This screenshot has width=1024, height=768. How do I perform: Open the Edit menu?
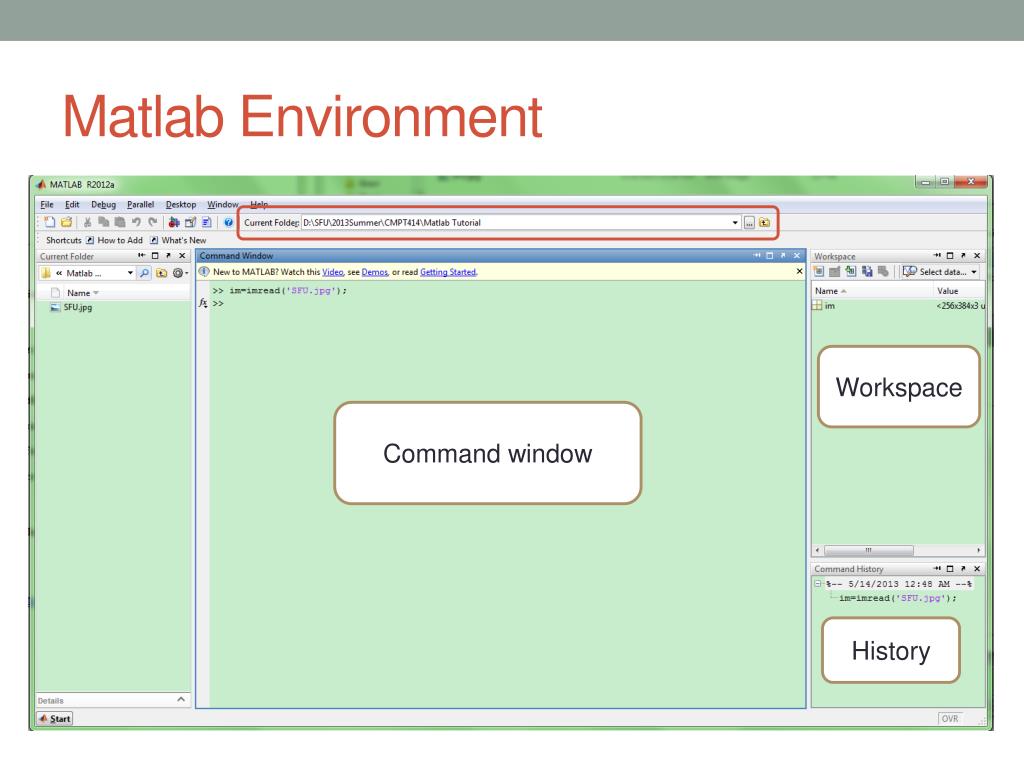coord(72,204)
